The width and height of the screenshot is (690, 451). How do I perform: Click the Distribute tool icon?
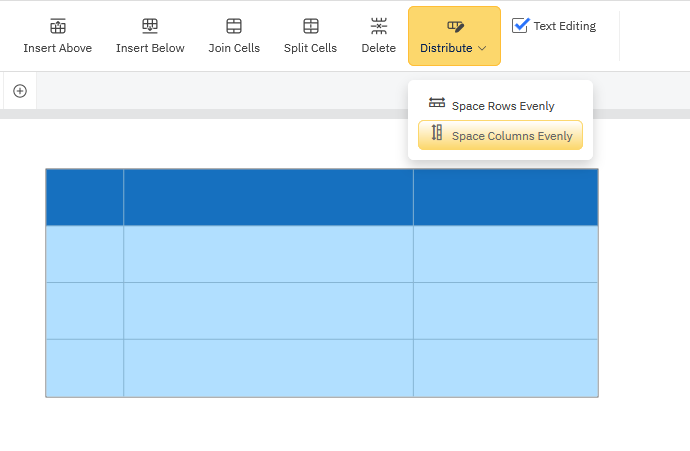455,26
